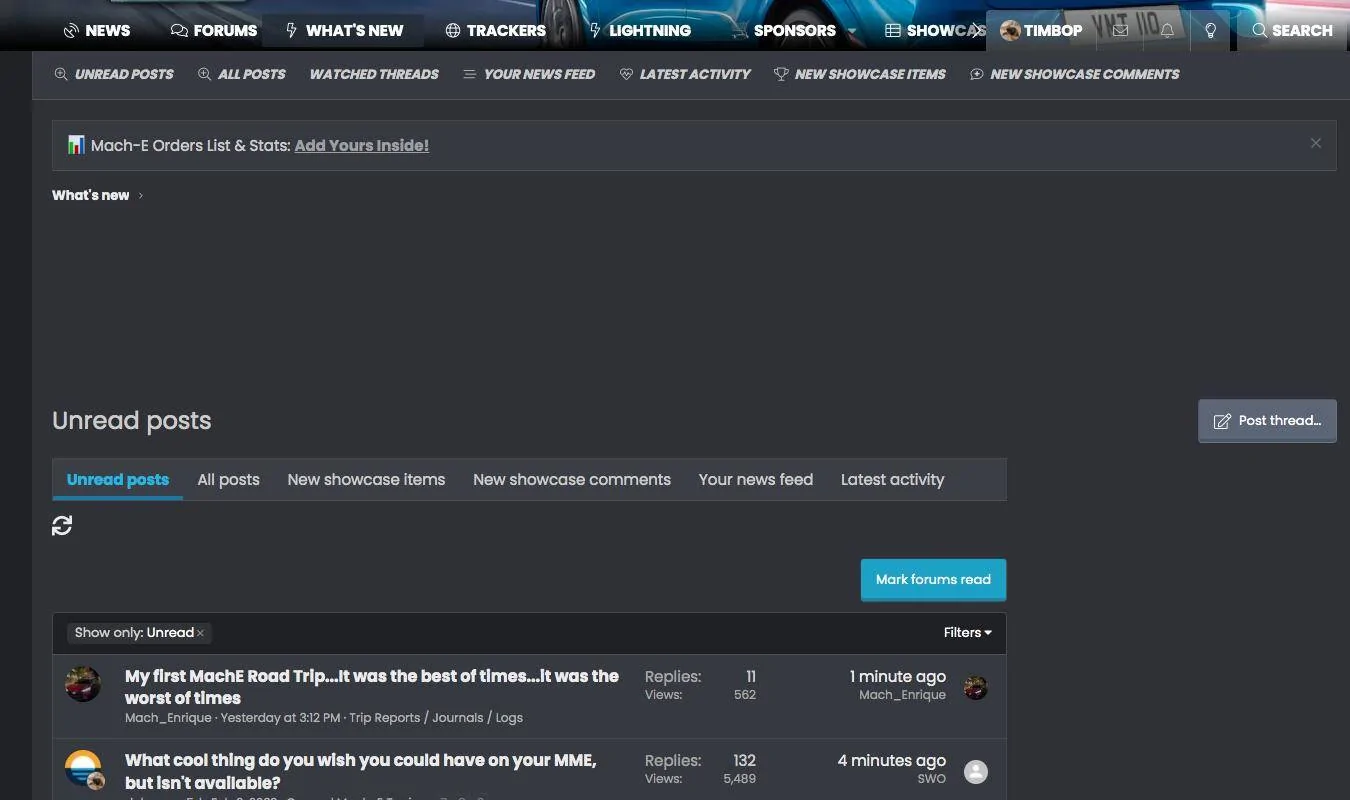Open the Filters dropdown

pyautogui.click(x=967, y=632)
